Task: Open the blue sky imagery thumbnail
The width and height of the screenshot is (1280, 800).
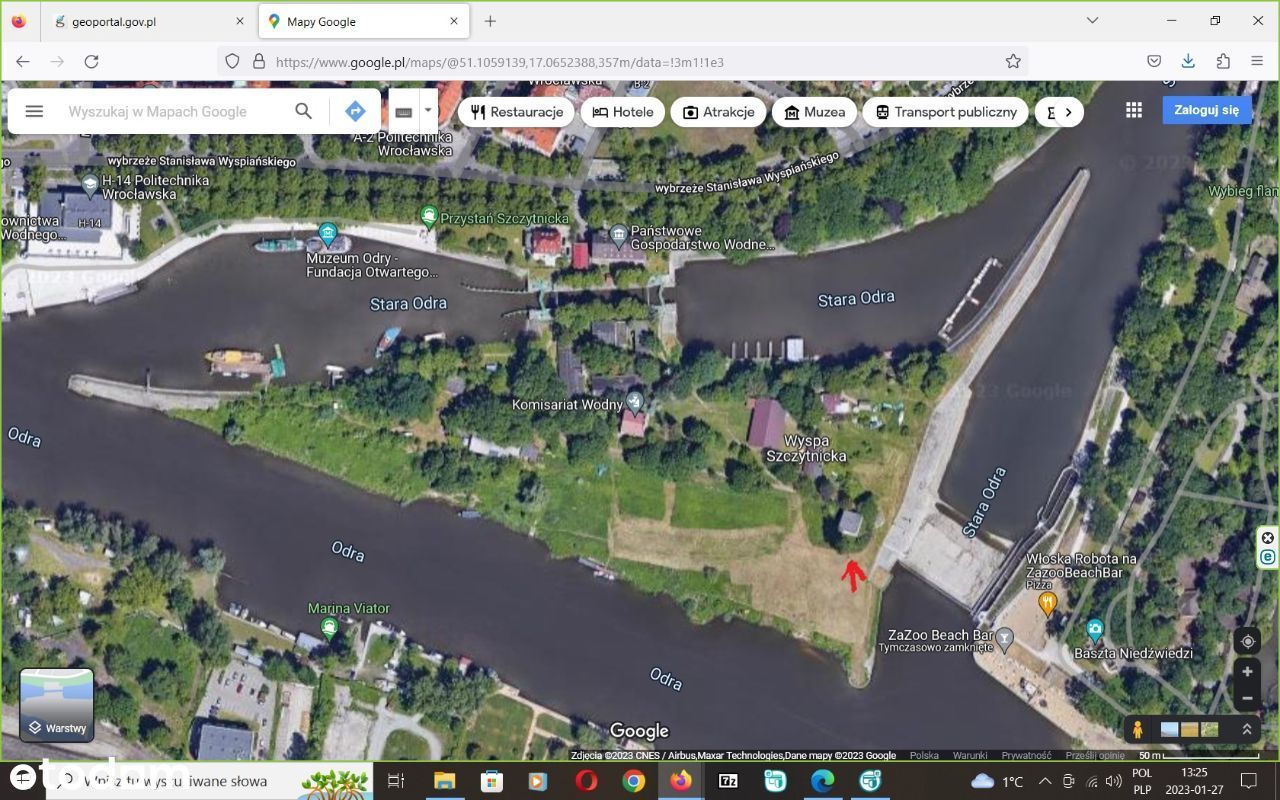Action: pos(1169,729)
